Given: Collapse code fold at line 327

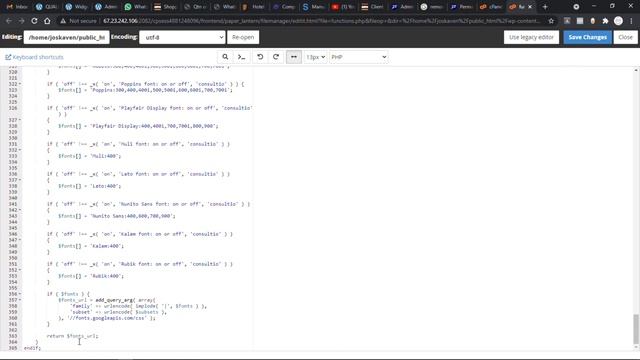Looking at the screenshot, I should pyautogui.click(x=20, y=120).
